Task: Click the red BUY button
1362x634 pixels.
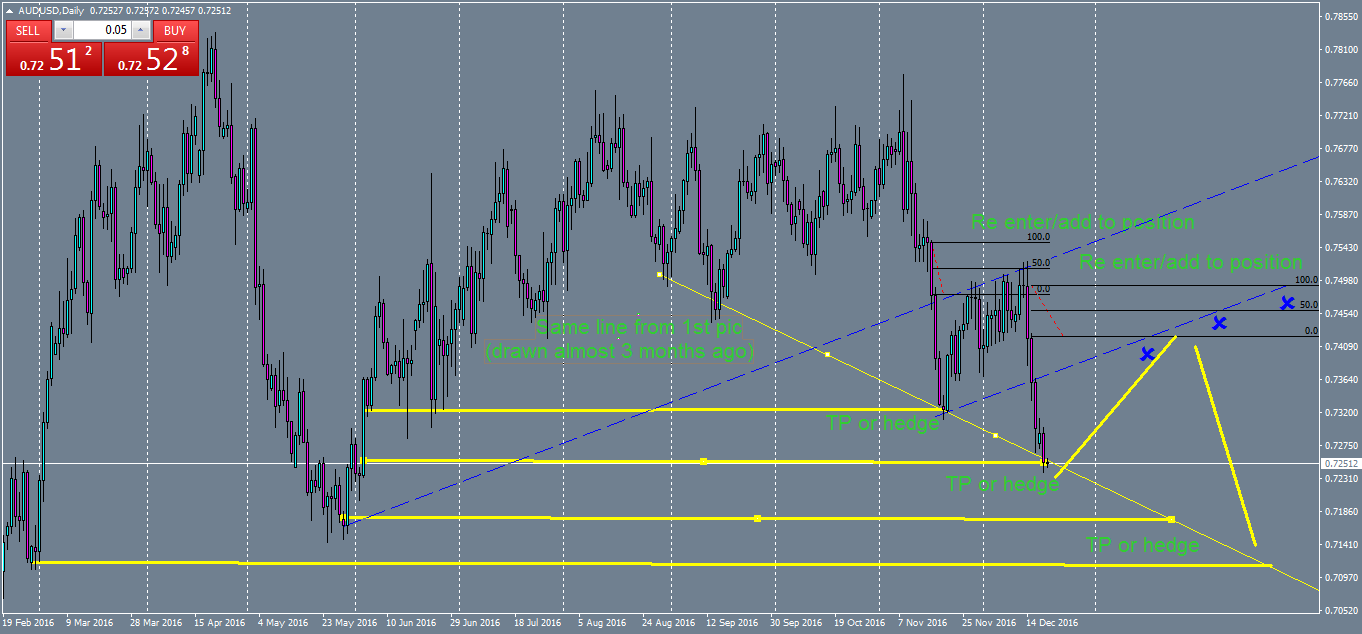Action: point(174,31)
